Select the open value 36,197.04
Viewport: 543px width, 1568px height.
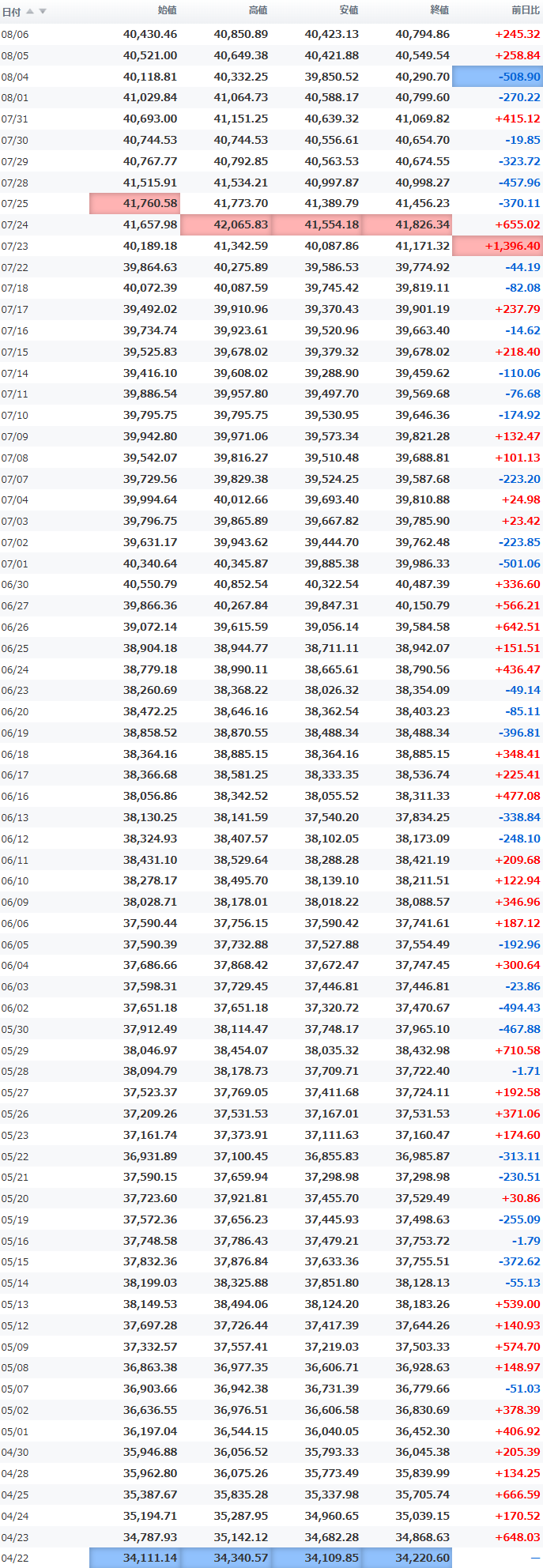[150, 1431]
